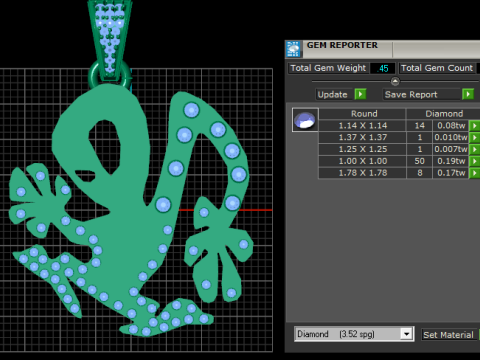Click the 0.007tw weight cell

pyautogui.click(x=451, y=149)
